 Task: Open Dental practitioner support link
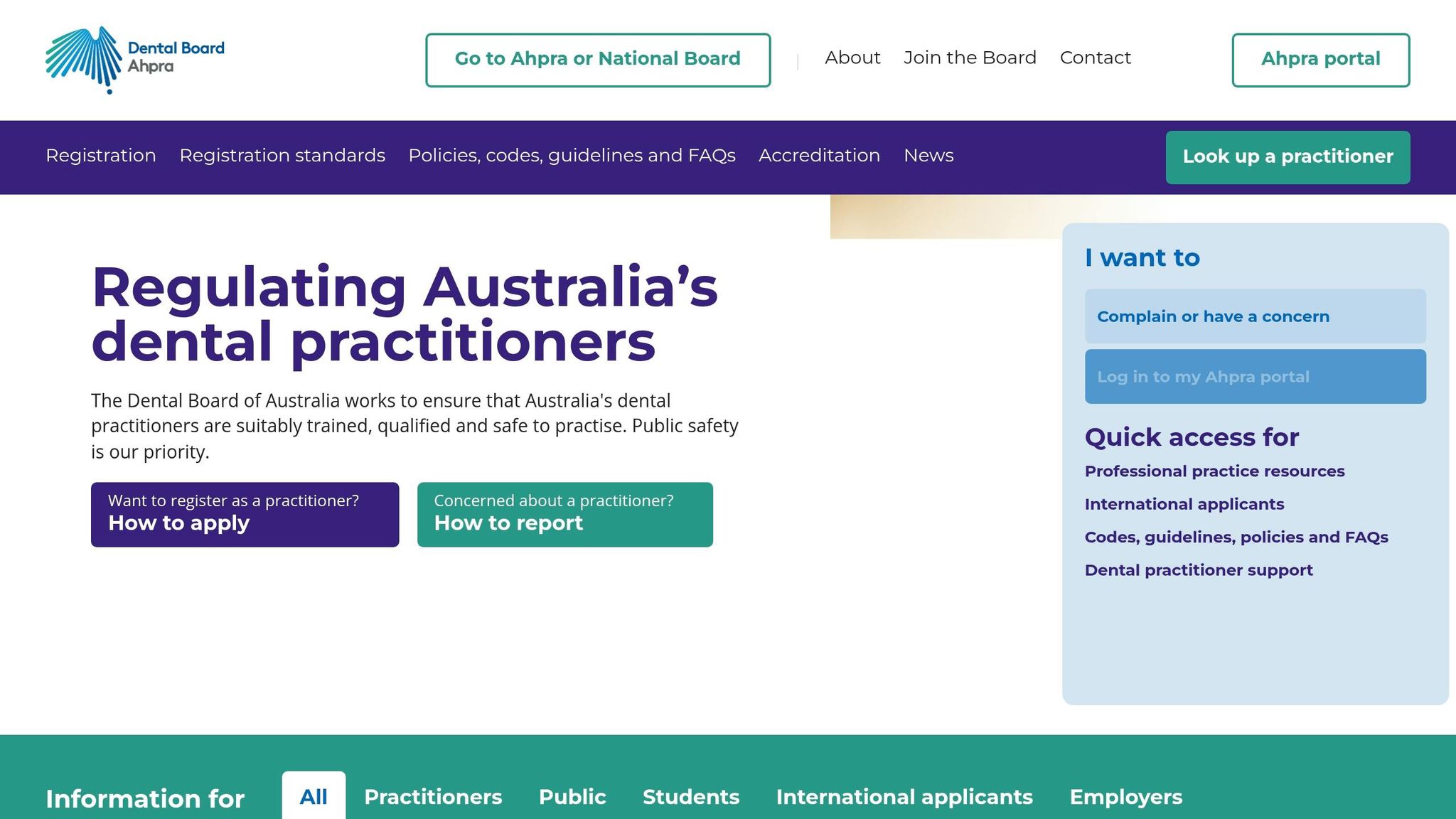(1199, 570)
